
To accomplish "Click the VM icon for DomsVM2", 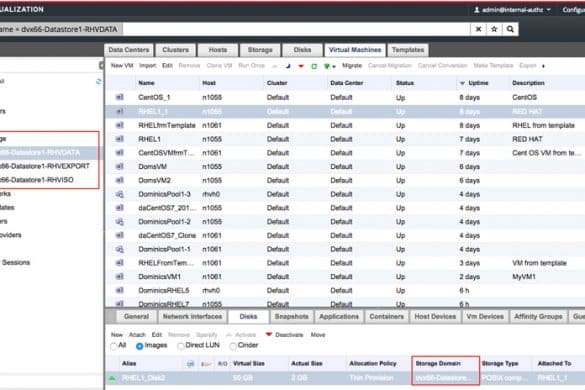I will [x=119, y=180].
